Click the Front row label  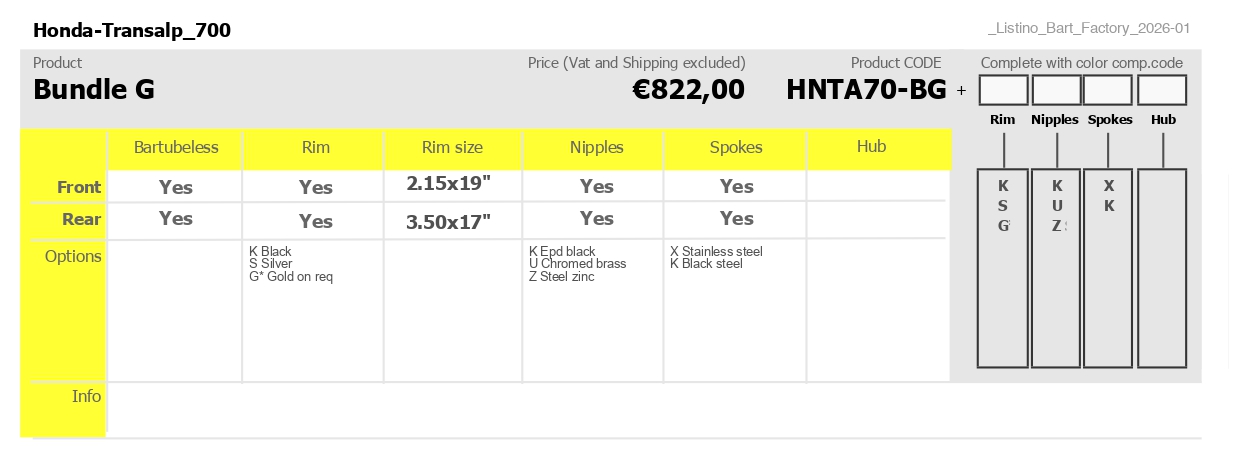tap(79, 187)
